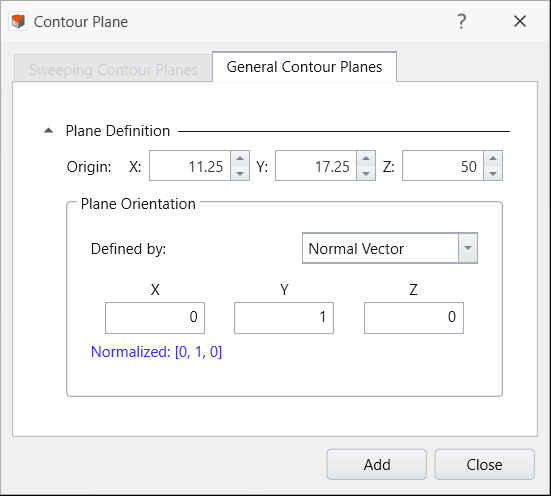Click the Plane Definition heading text
The image size is (551, 496).
(118, 131)
